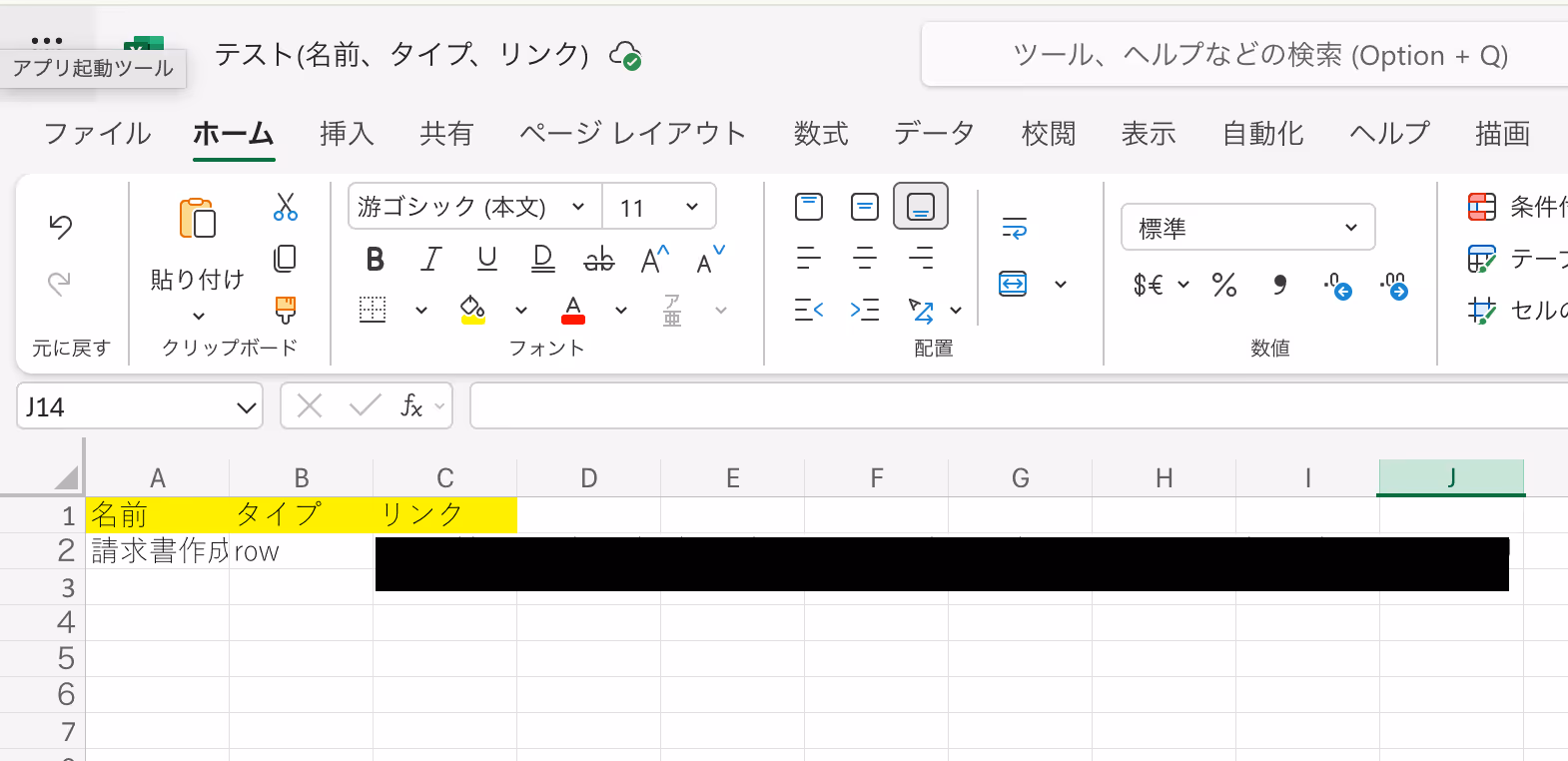Switch to the 共有 tab
Viewport: 1568px width, 761px height.
pyautogui.click(x=446, y=134)
